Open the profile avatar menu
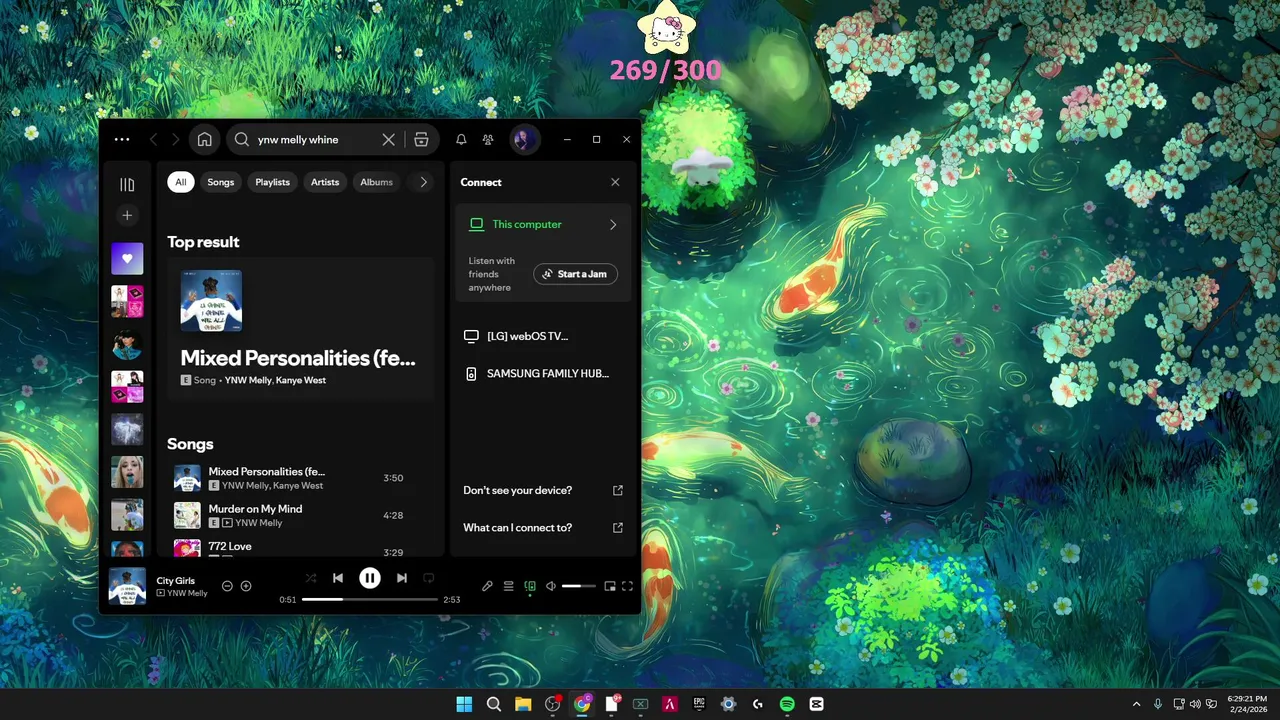This screenshot has width=1280, height=720. [524, 140]
